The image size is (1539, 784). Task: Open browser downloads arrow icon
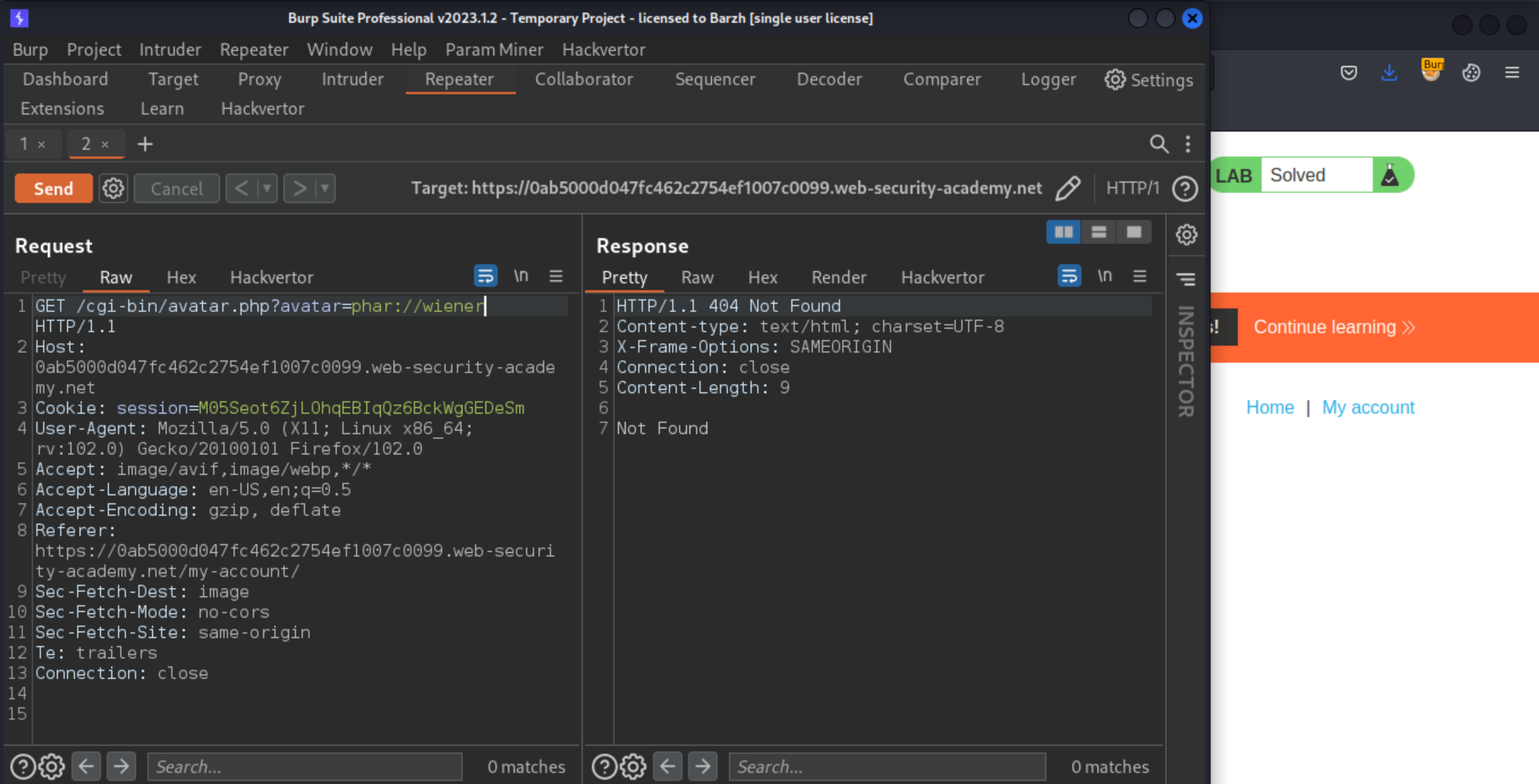[x=1389, y=73]
